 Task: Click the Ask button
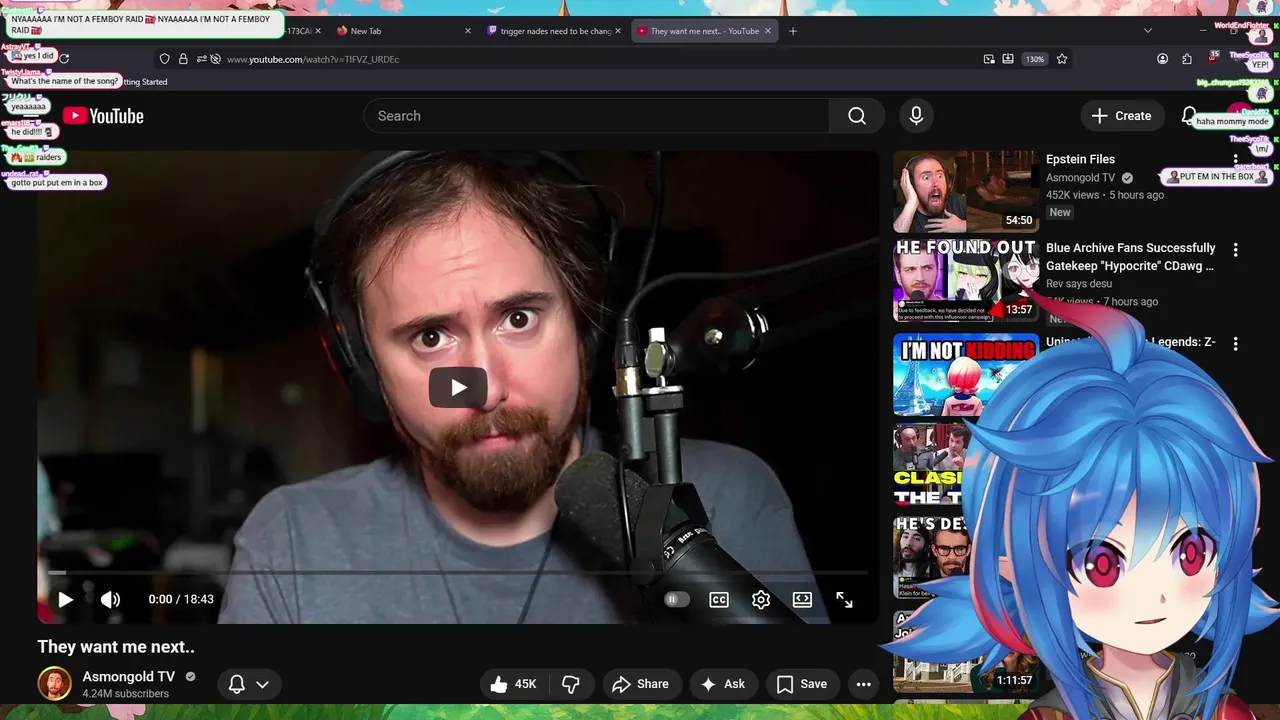(722, 684)
